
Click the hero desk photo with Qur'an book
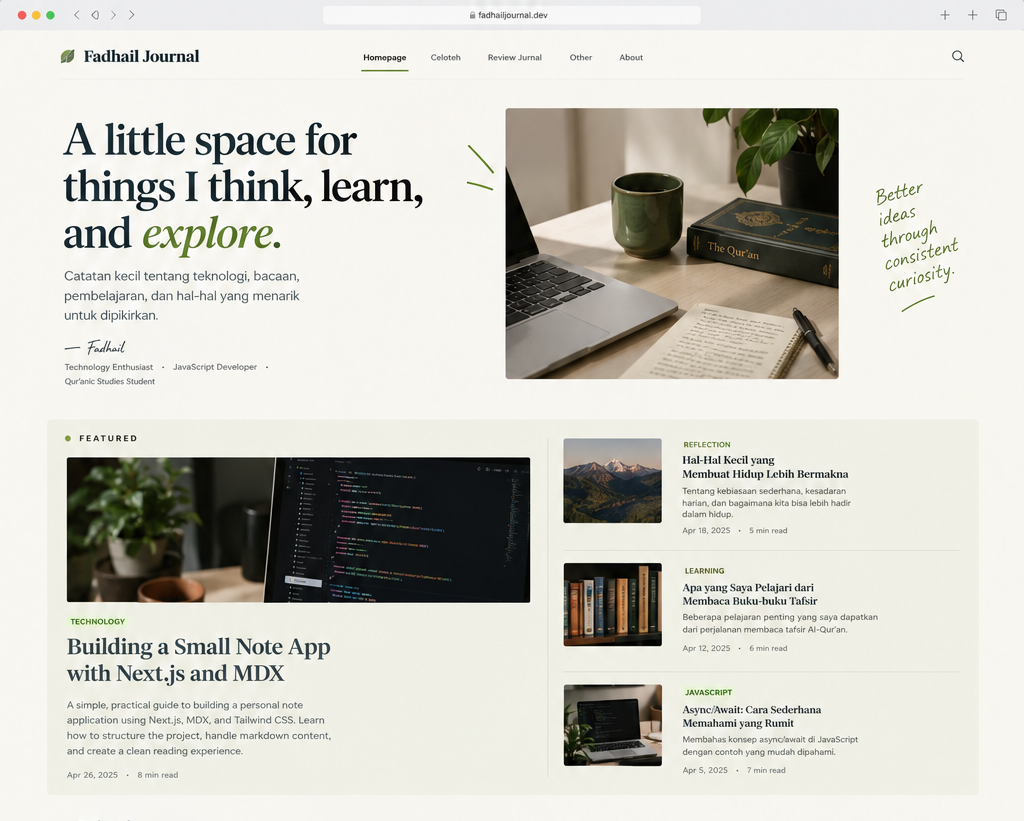pyautogui.click(x=672, y=244)
